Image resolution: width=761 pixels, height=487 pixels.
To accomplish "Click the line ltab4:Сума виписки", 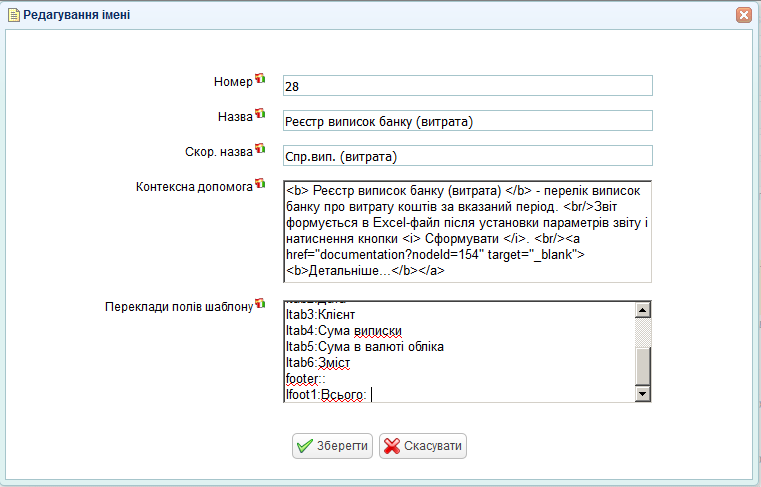I will tap(344, 331).
